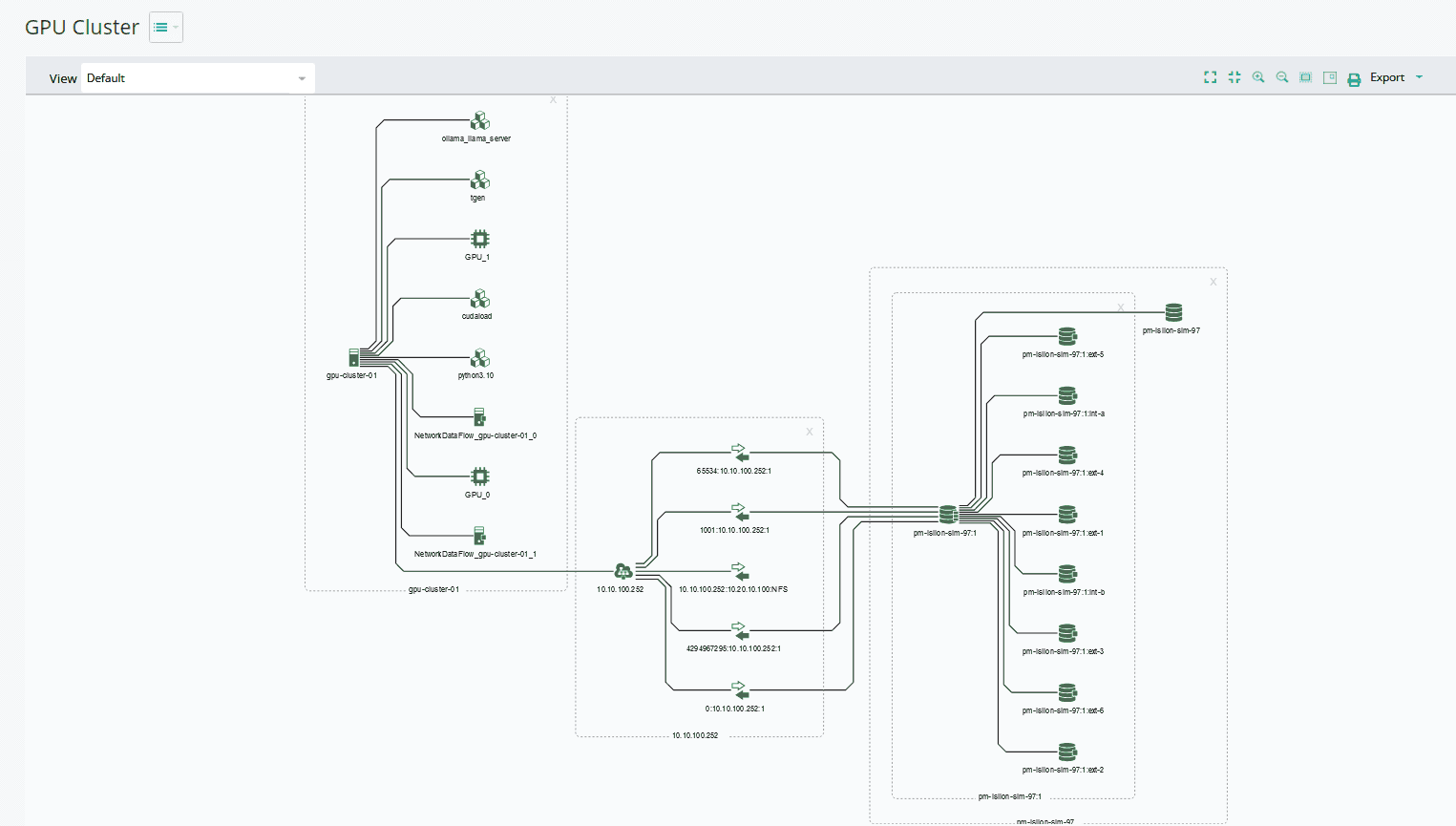
Task: Click the pm-isilon-sim-97:1:ext-4 storage icon
Action: point(1067,455)
